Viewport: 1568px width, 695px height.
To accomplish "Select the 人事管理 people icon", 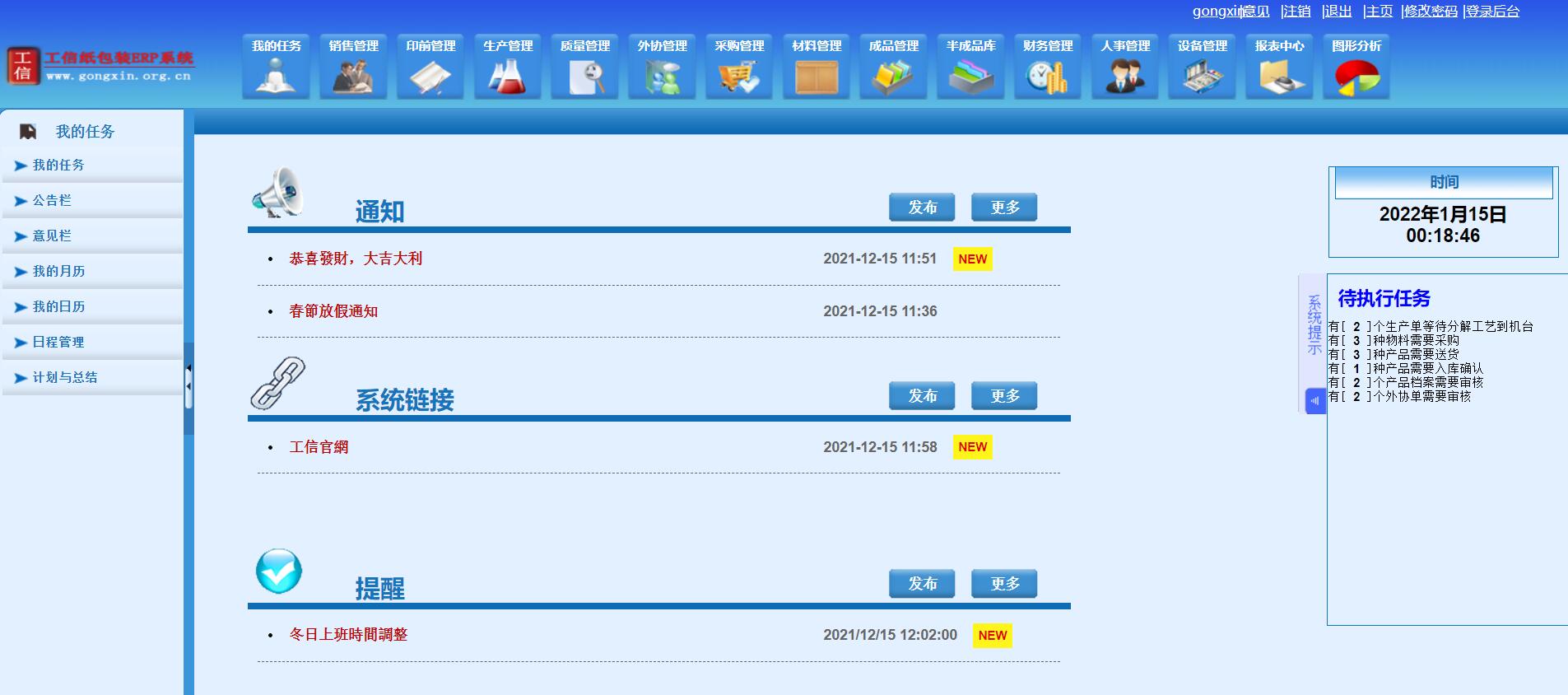I will pos(1124,77).
